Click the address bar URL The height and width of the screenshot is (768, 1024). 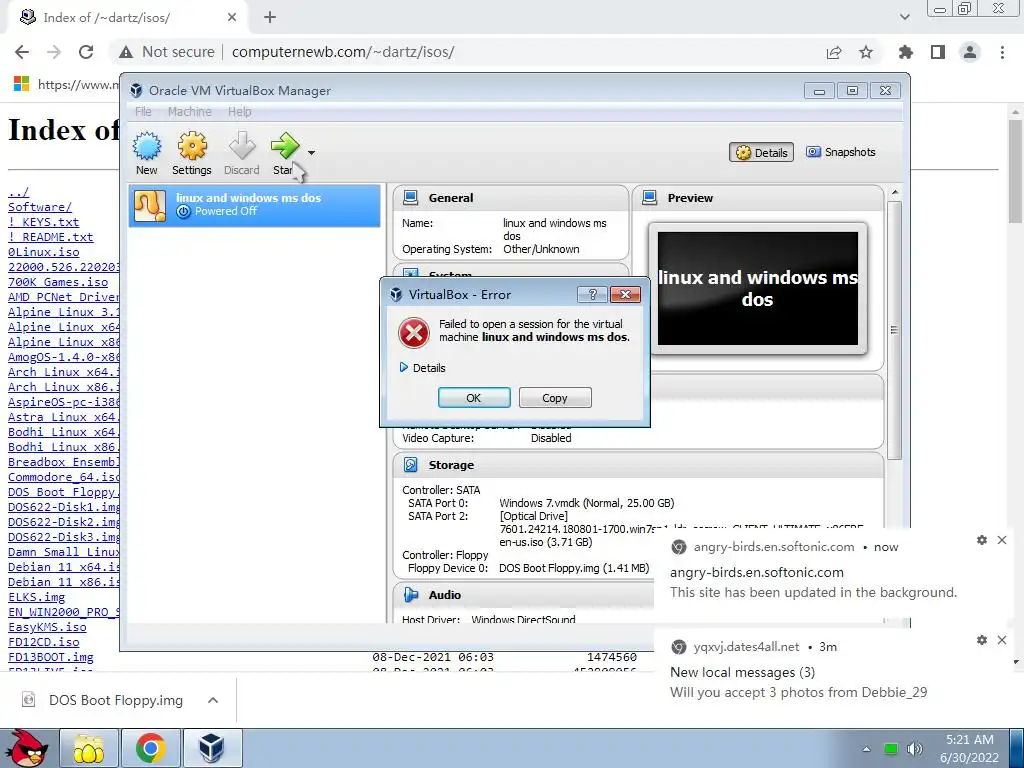coord(343,52)
